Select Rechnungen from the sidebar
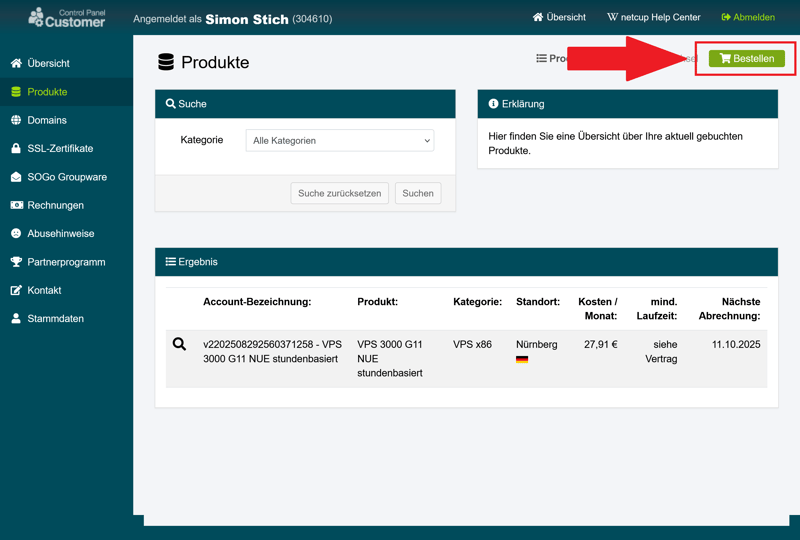 (55, 205)
